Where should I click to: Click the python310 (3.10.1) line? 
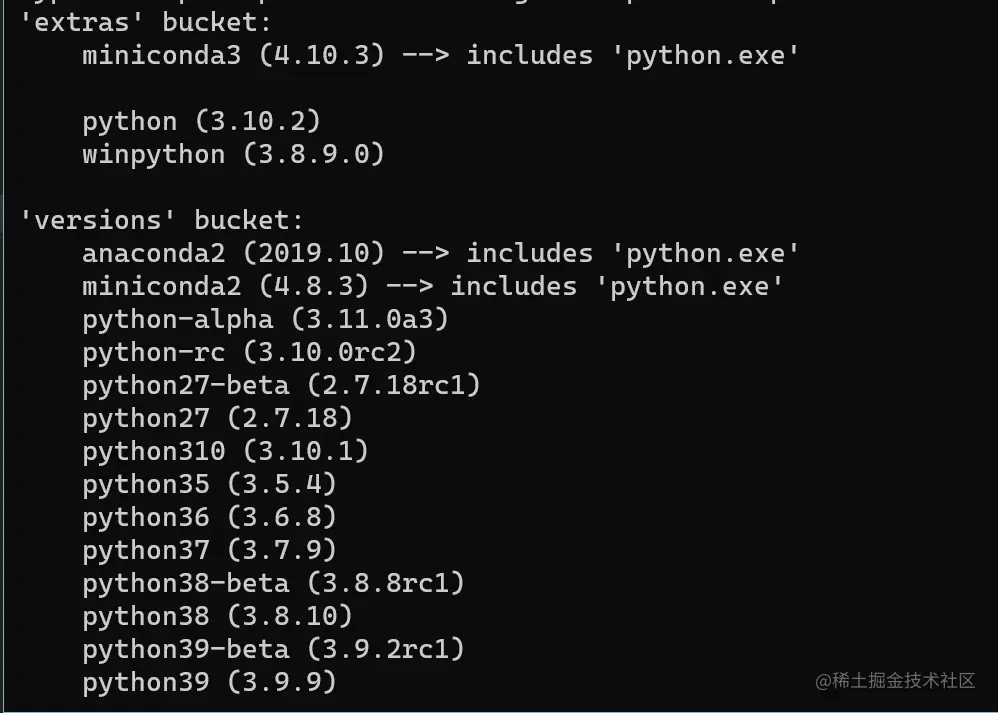coord(225,451)
